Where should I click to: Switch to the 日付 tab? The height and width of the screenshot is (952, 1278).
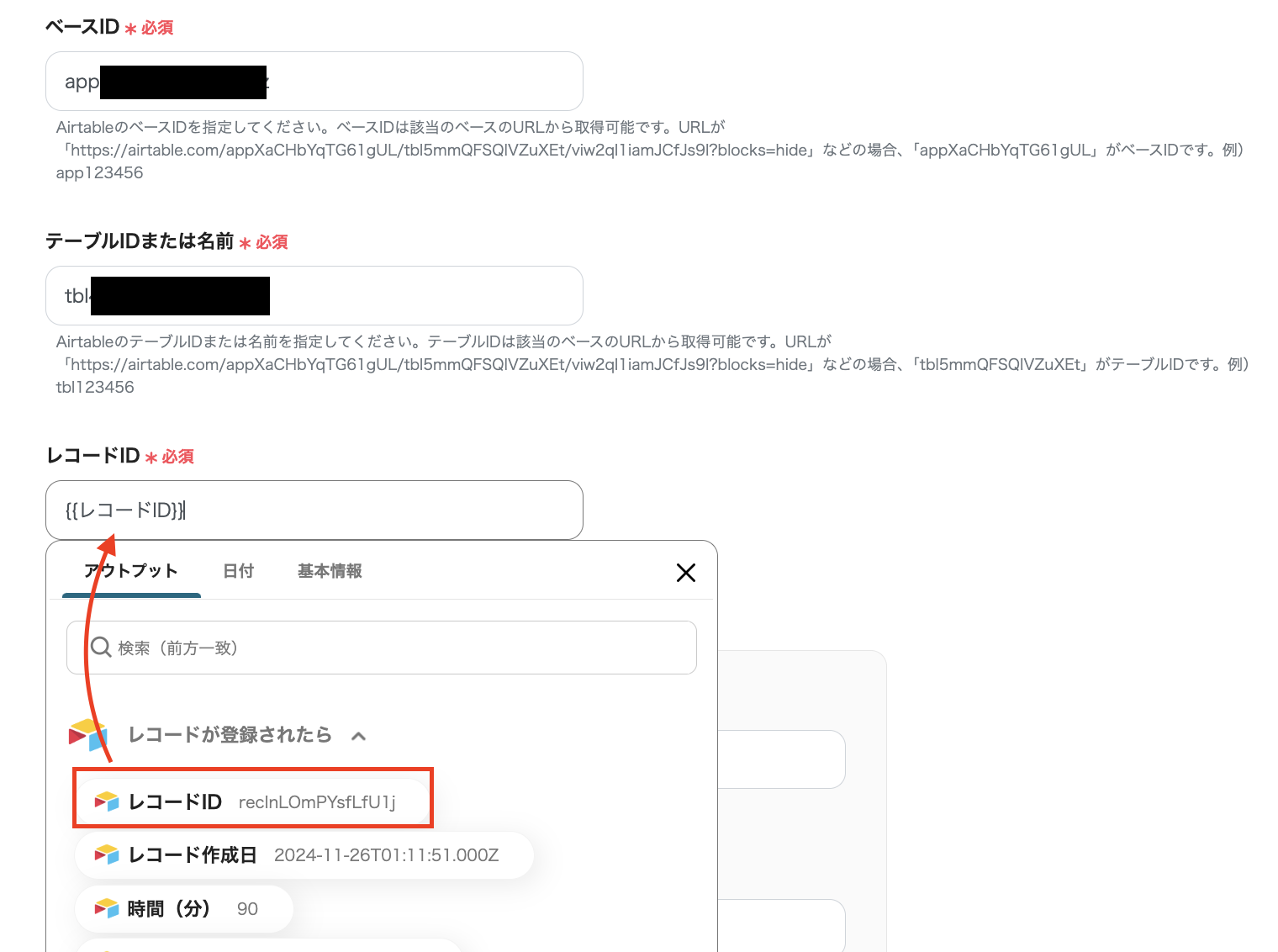tap(238, 571)
